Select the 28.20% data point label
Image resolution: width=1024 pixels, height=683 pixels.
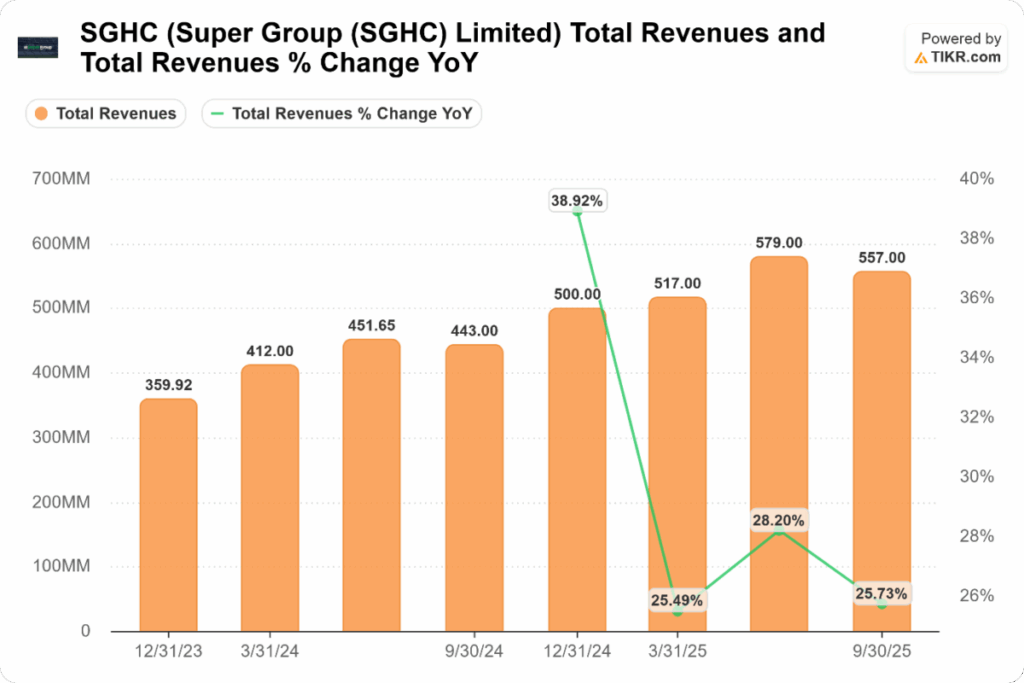point(779,521)
